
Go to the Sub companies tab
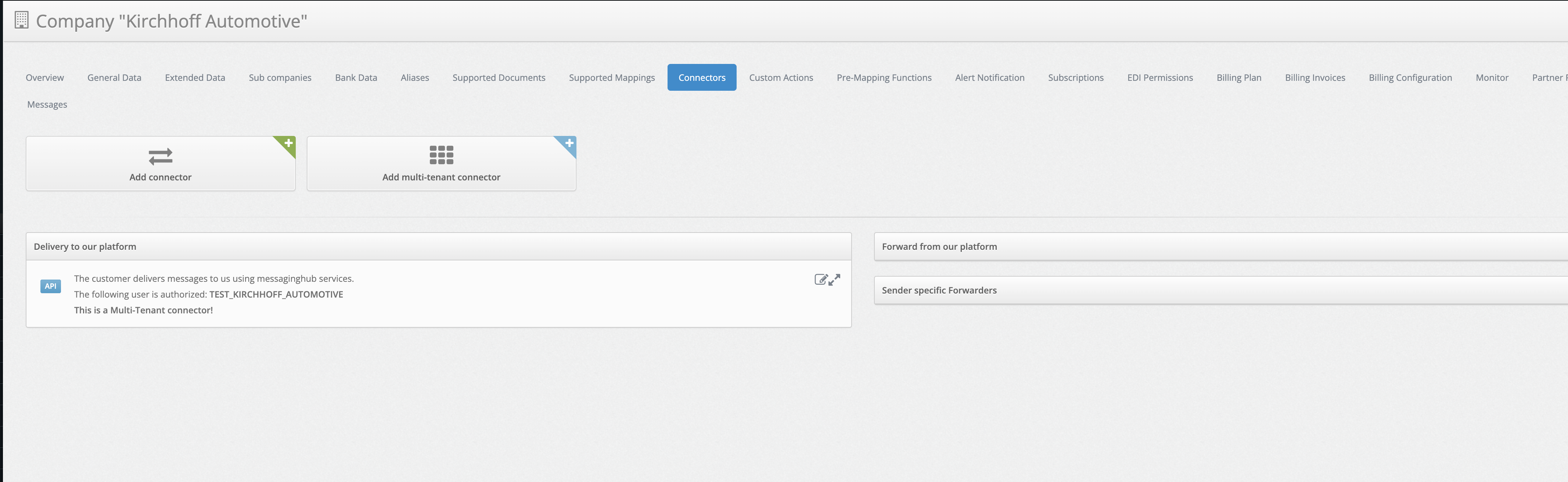pyautogui.click(x=280, y=77)
